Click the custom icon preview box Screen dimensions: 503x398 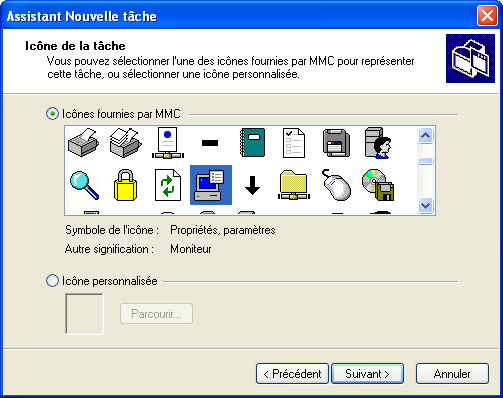(x=84, y=314)
